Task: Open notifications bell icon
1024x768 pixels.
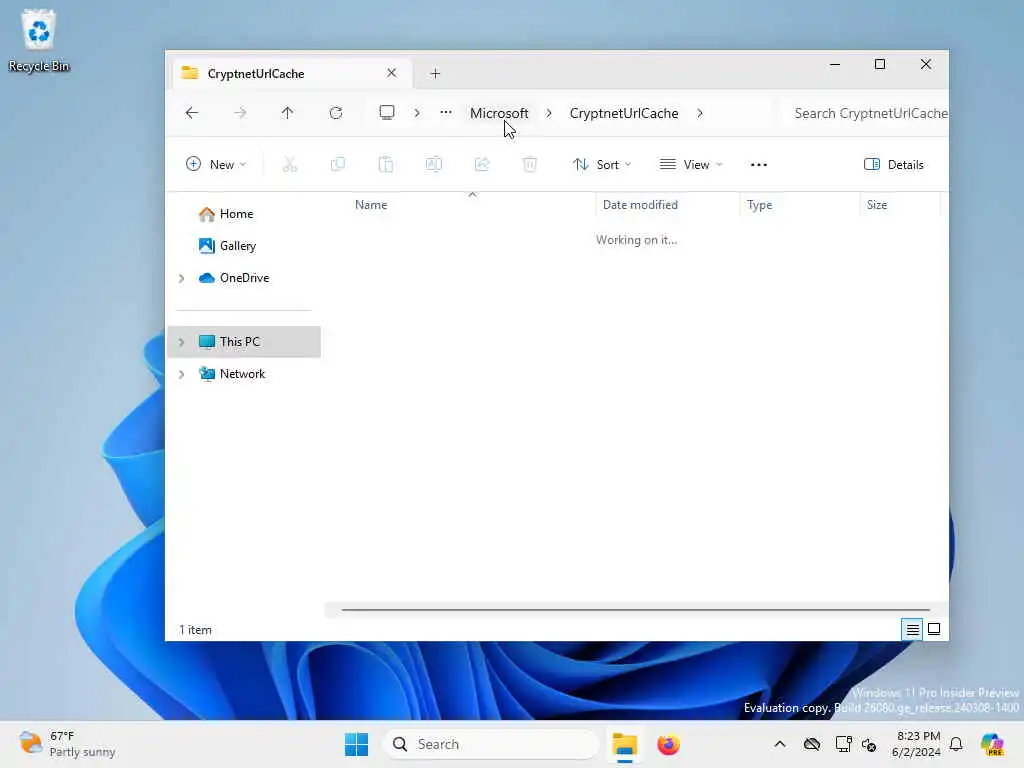Action: (956, 744)
